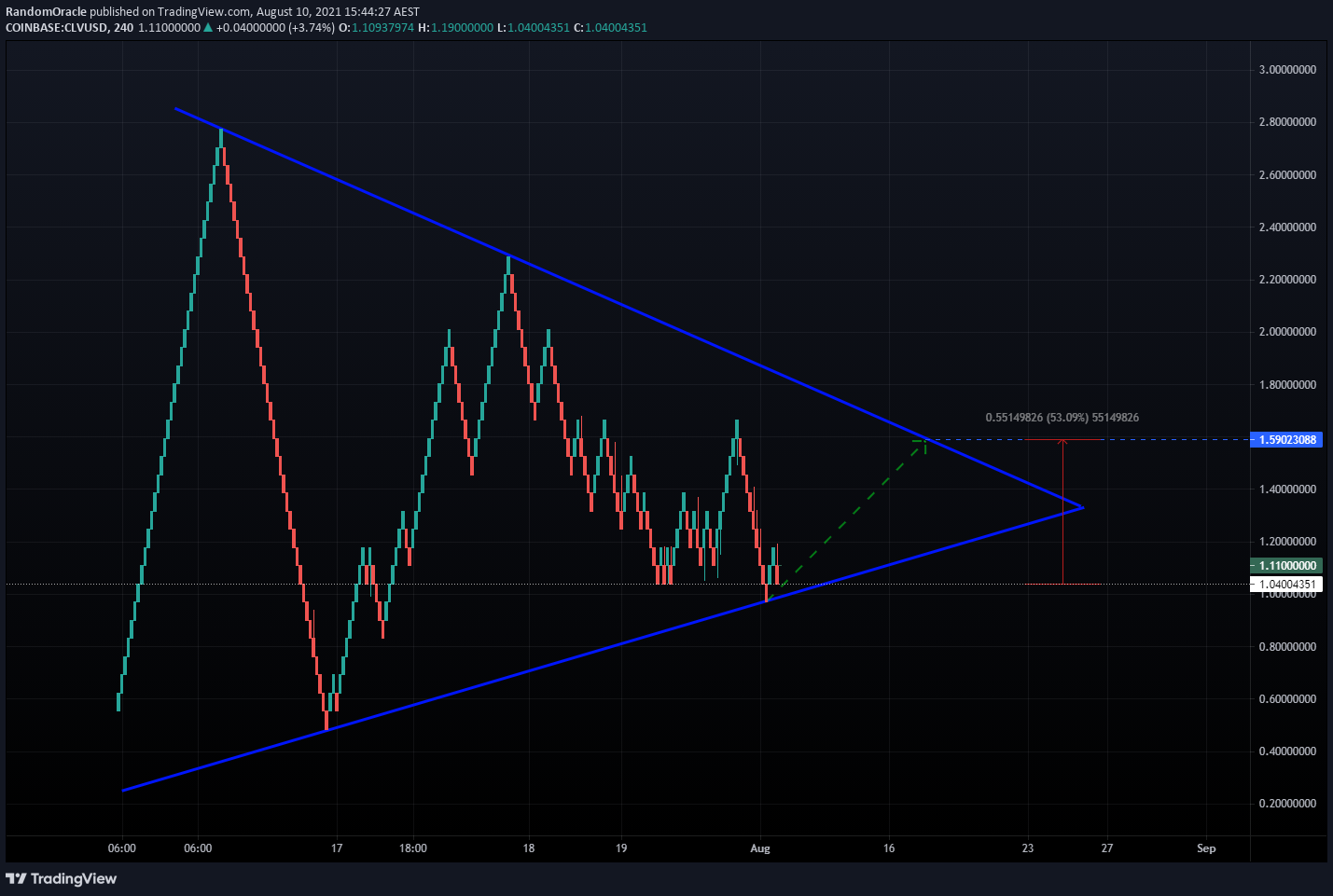Click the 0.55149826 (53.09%) measurement label
Image resolution: width=1333 pixels, height=896 pixels.
click(x=1062, y=418)
